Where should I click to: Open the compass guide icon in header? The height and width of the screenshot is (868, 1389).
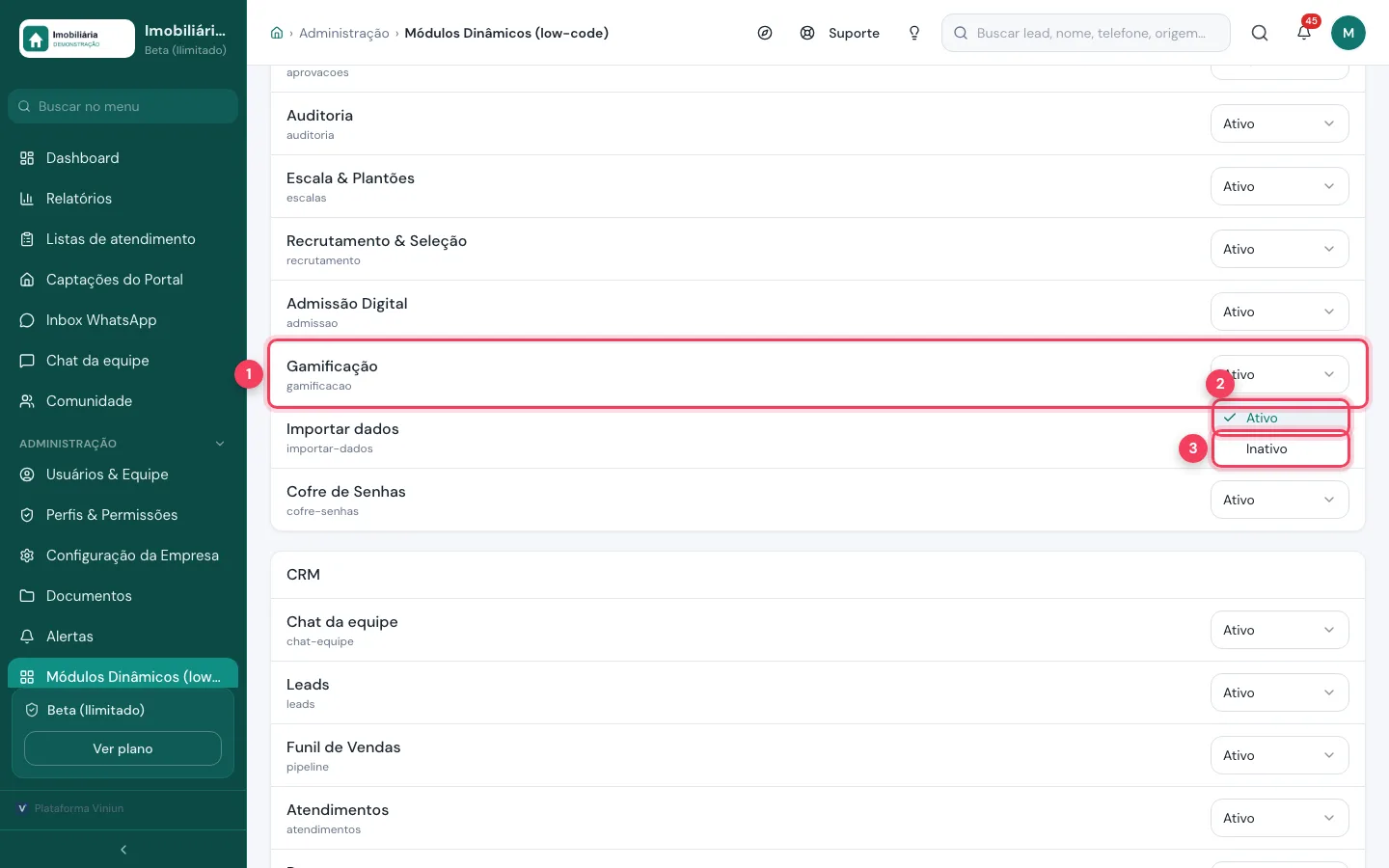tap(765, 33)
